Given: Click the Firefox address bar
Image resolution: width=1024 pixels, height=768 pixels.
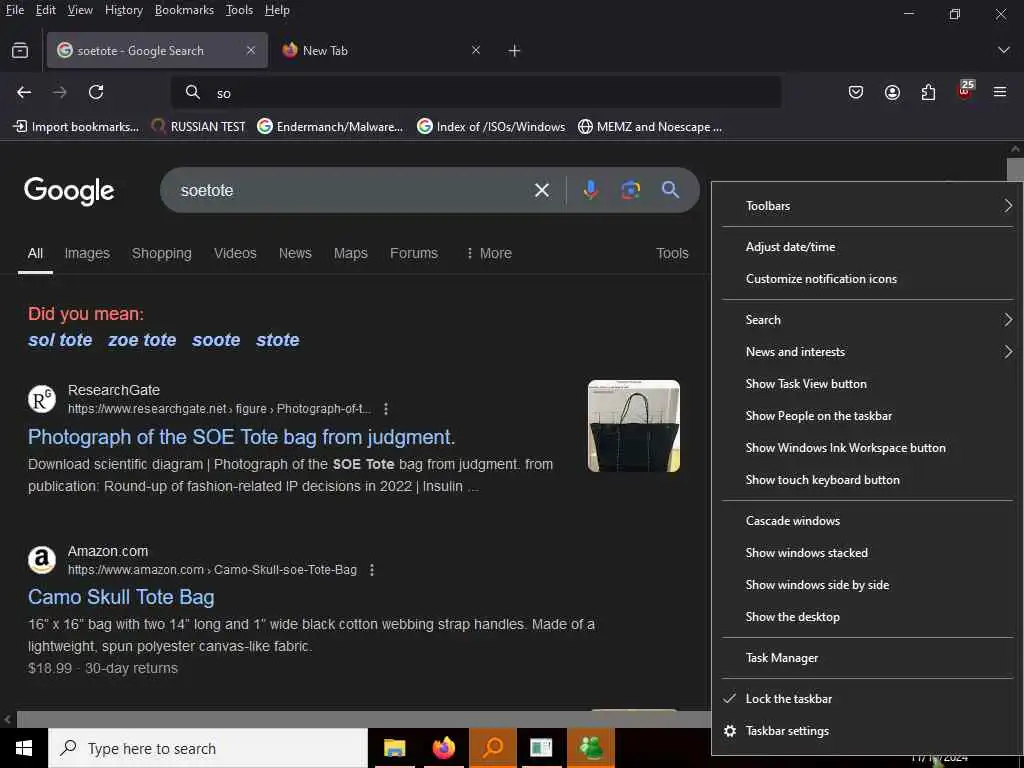Looking at the screenshot, I should [477, 93].
